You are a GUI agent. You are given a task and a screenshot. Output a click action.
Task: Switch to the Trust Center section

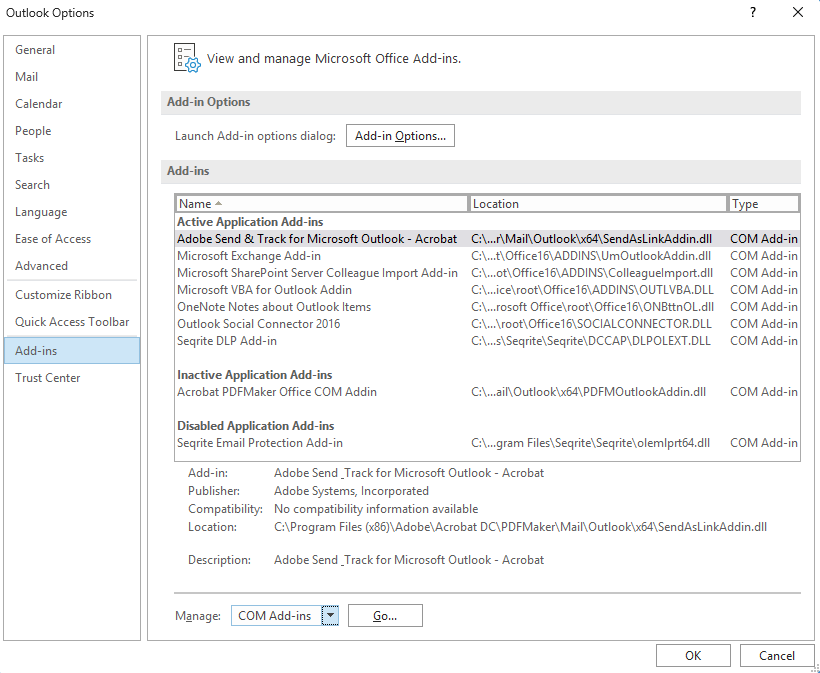[x=47, y=377]
